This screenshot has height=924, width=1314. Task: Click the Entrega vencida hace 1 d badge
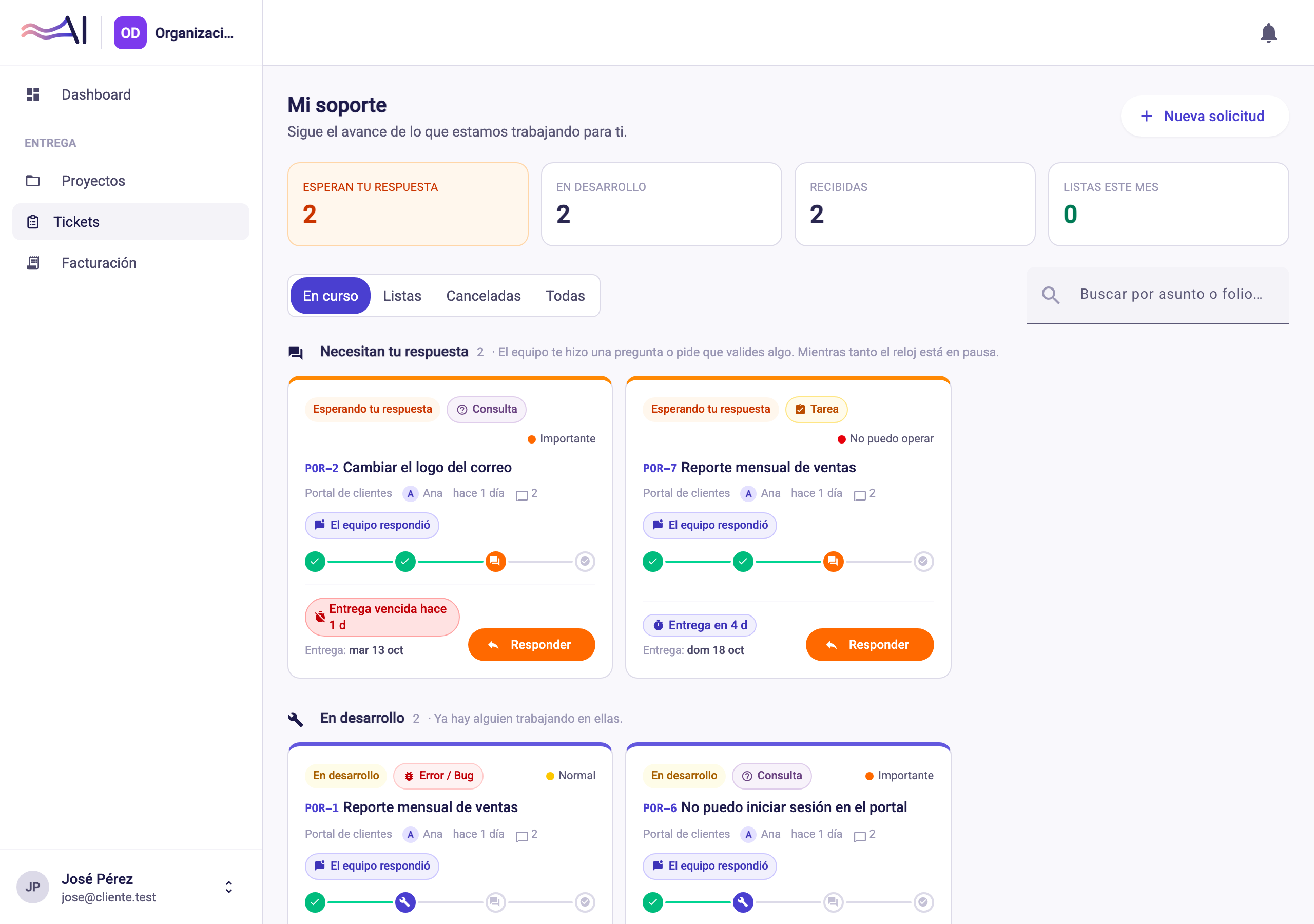[382, 617]
